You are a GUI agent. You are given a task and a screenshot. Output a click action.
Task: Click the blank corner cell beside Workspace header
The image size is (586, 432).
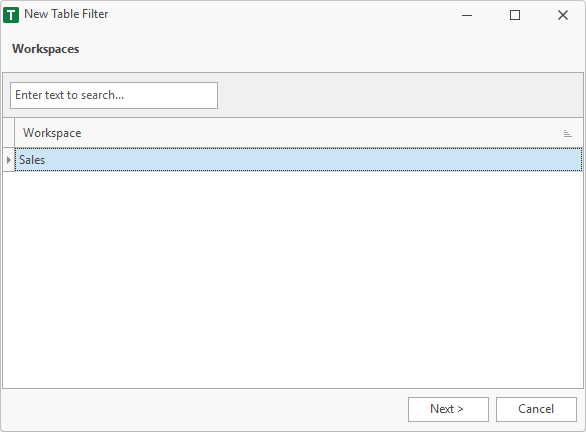click(9, 133)
